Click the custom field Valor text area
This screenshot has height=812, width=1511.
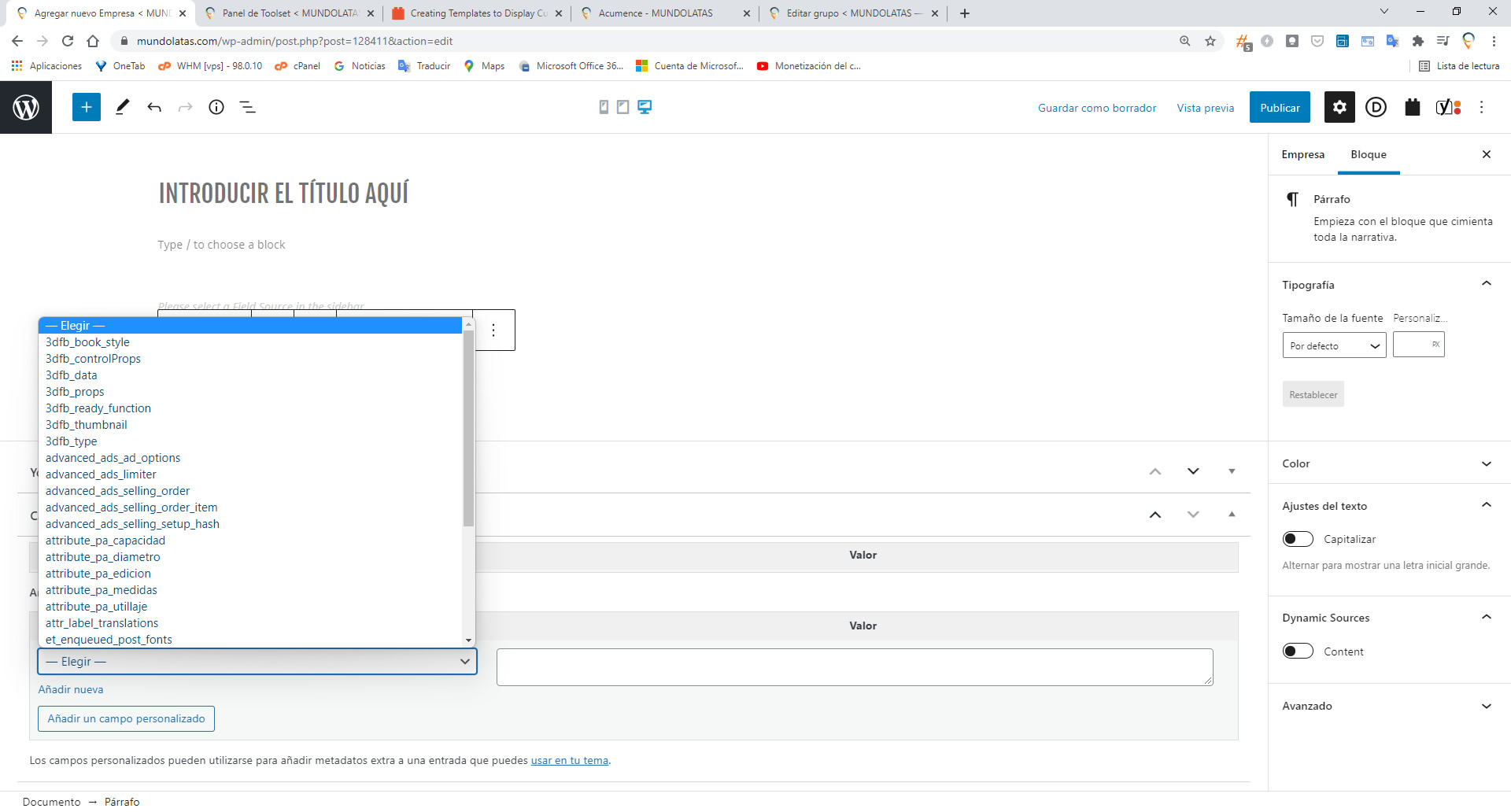point(855,666)
